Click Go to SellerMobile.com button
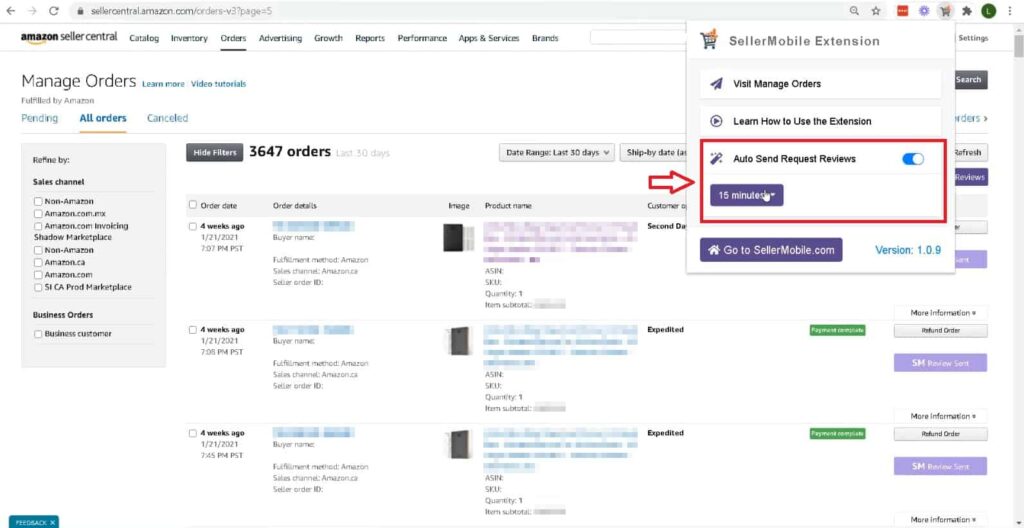1024x528 pixels. coord(771,250)
